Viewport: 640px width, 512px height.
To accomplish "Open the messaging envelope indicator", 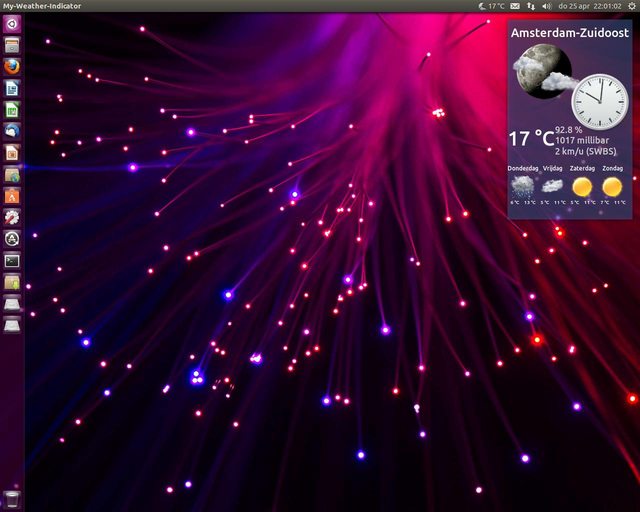I will [x=515, y=6].
